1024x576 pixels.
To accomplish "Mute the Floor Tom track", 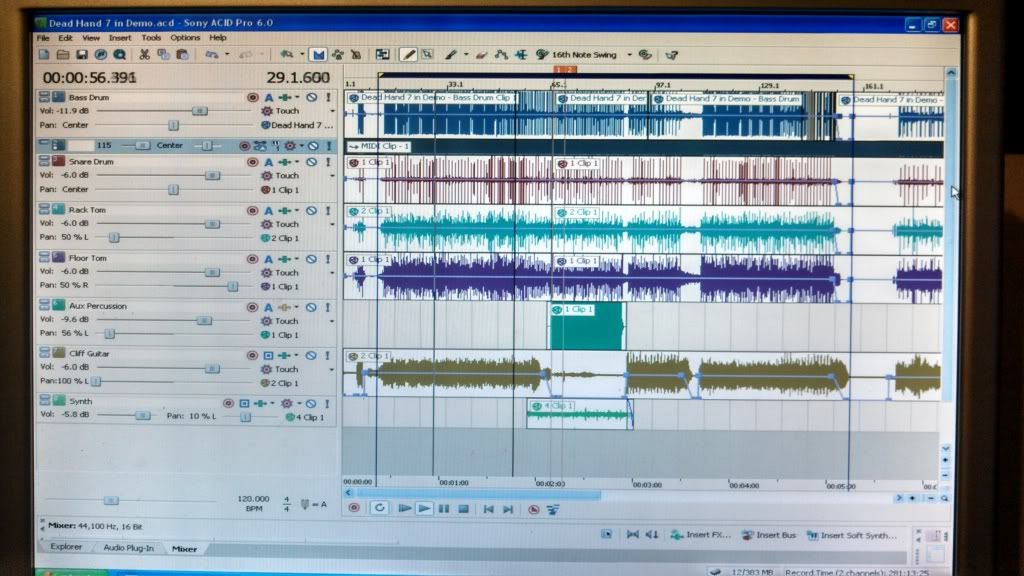I will (x=312, y=259).
